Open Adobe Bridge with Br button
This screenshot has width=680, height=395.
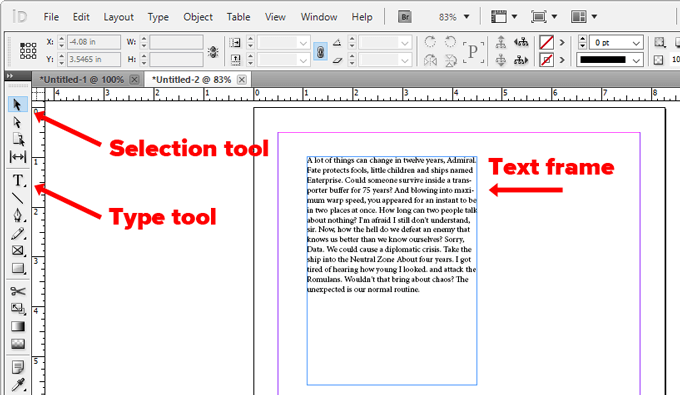(405, 17)
